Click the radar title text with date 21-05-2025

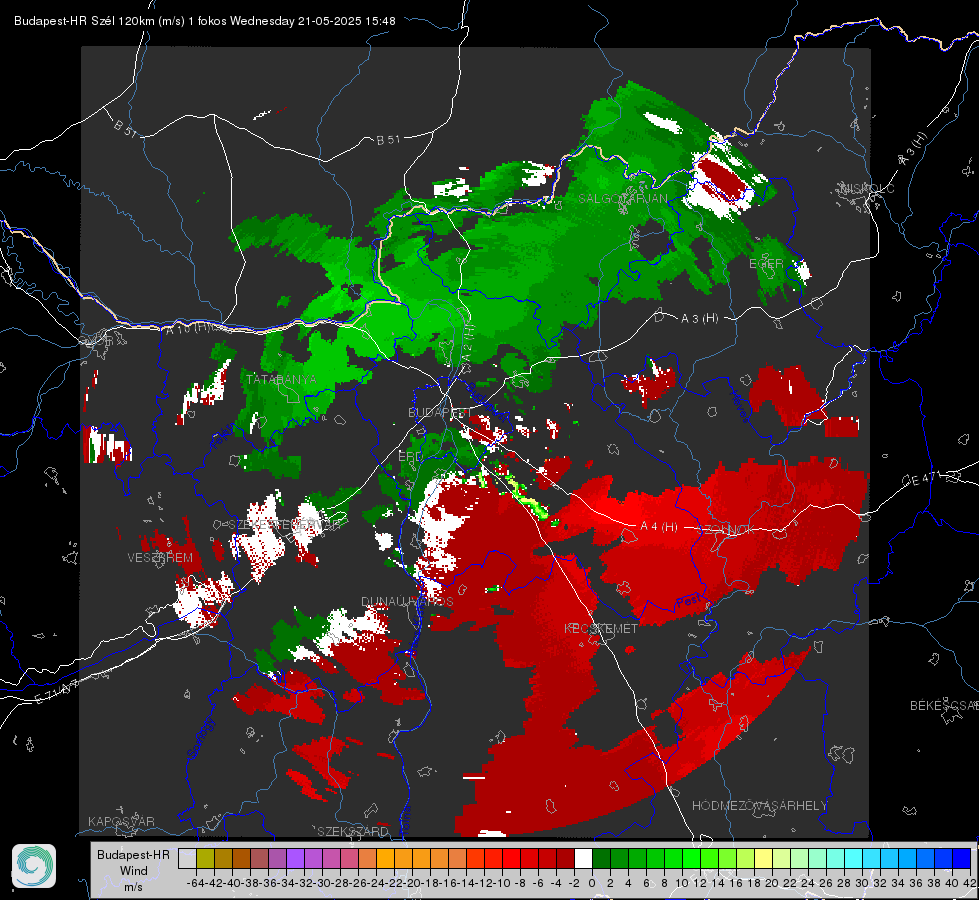pyautogui.click(x=204, y=21)
